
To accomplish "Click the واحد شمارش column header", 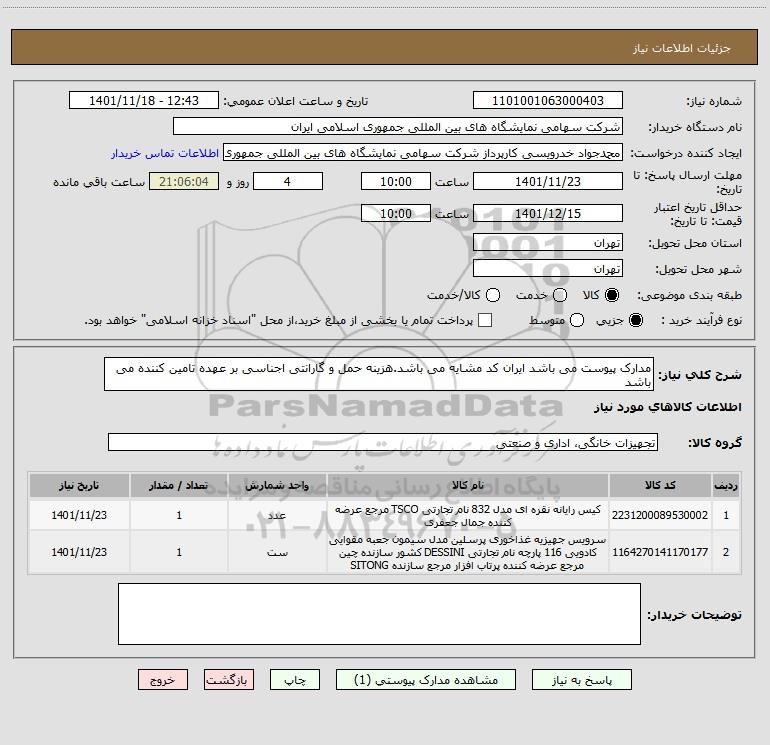I will (277, 485).
